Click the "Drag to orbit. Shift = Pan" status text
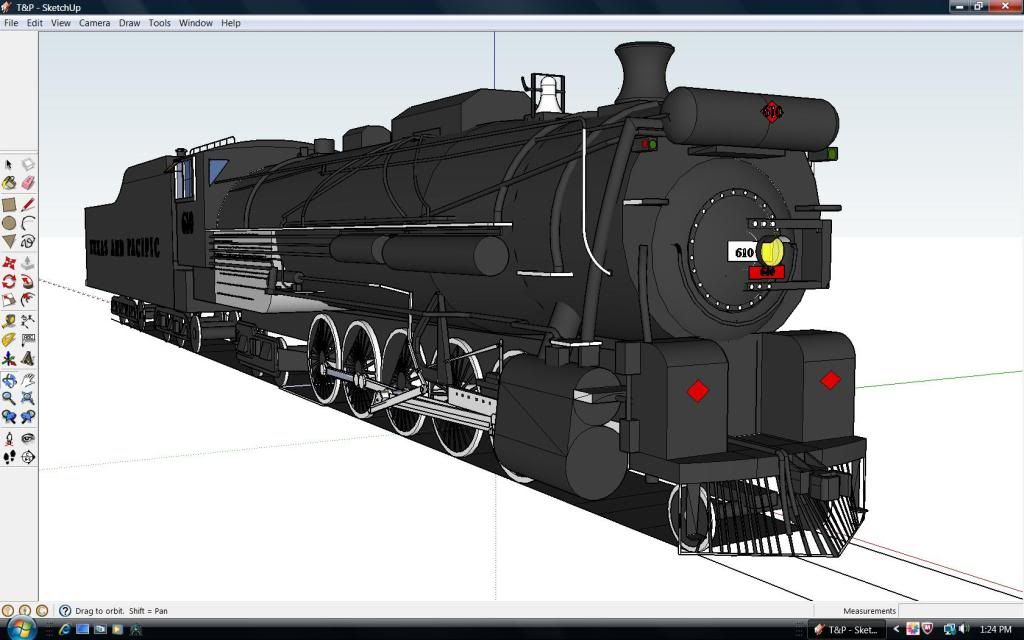The image size is (1024, 640). 121,611
